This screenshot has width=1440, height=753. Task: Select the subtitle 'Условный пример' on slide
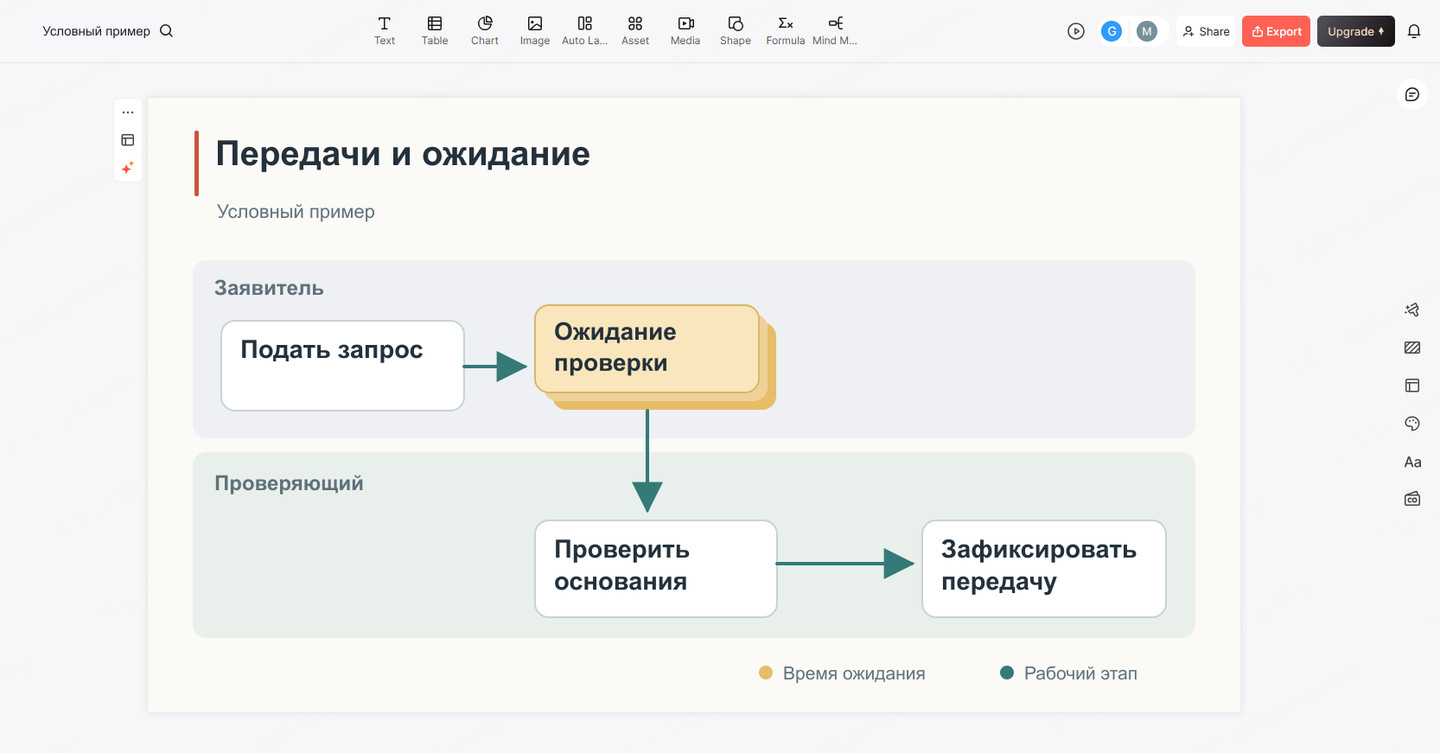pos(296,212)
